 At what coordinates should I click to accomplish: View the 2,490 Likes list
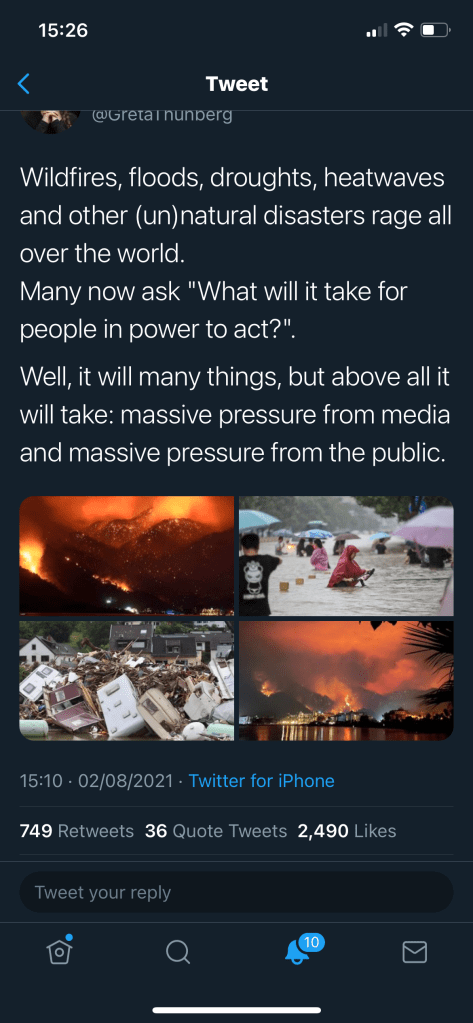pyautogui.click(x=347, y=831)
